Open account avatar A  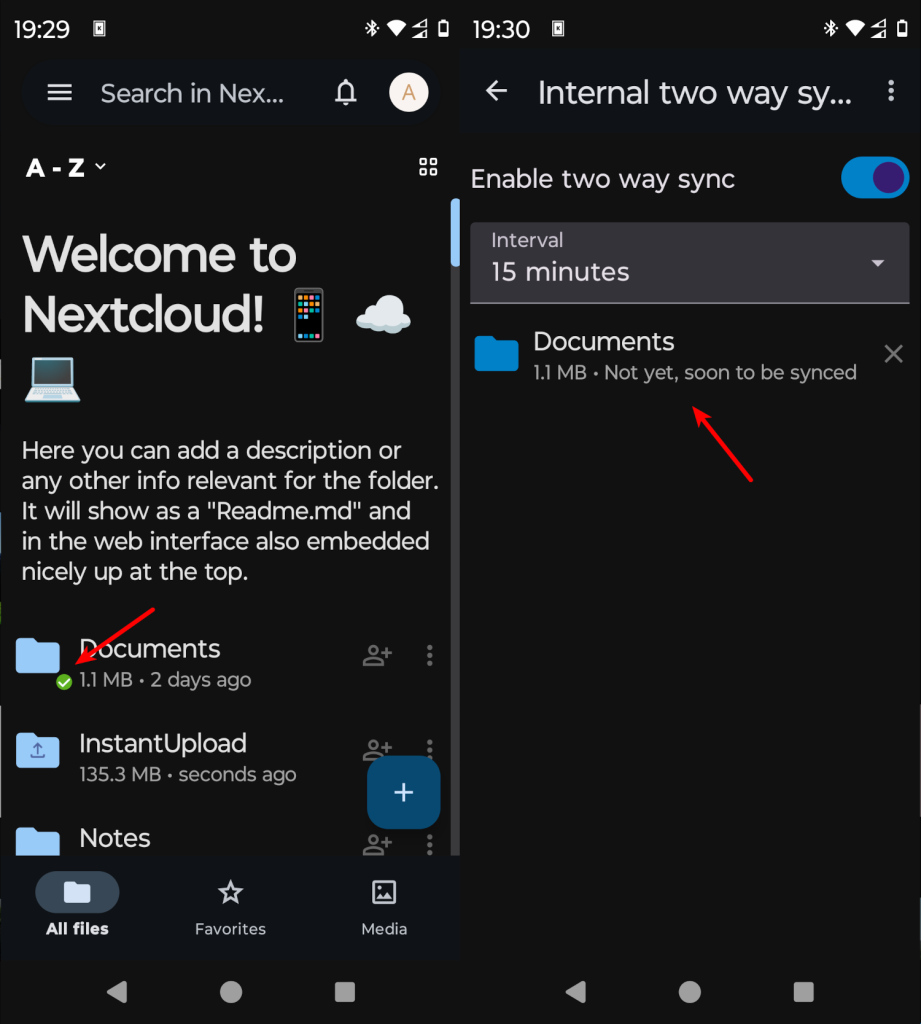pyautogui.click(x=409, y=92)
